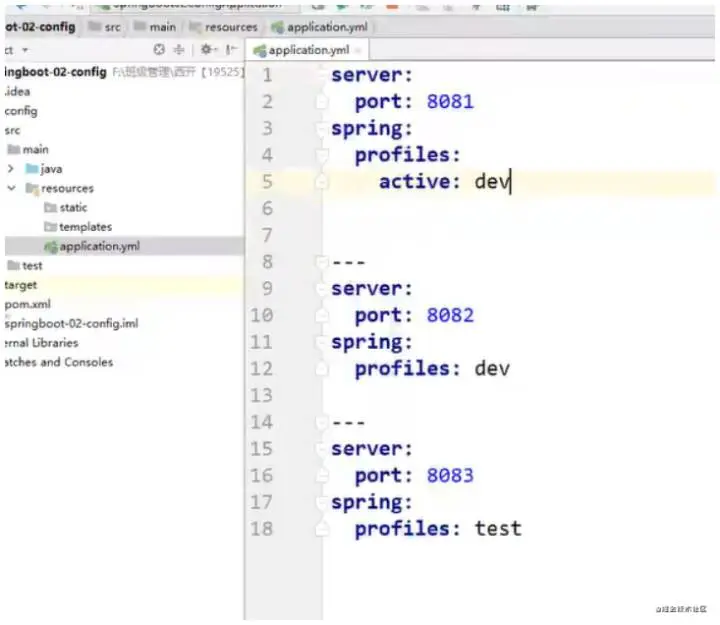Select the springboot-02-config project root
720x625 pixels.
click(56, 72)
